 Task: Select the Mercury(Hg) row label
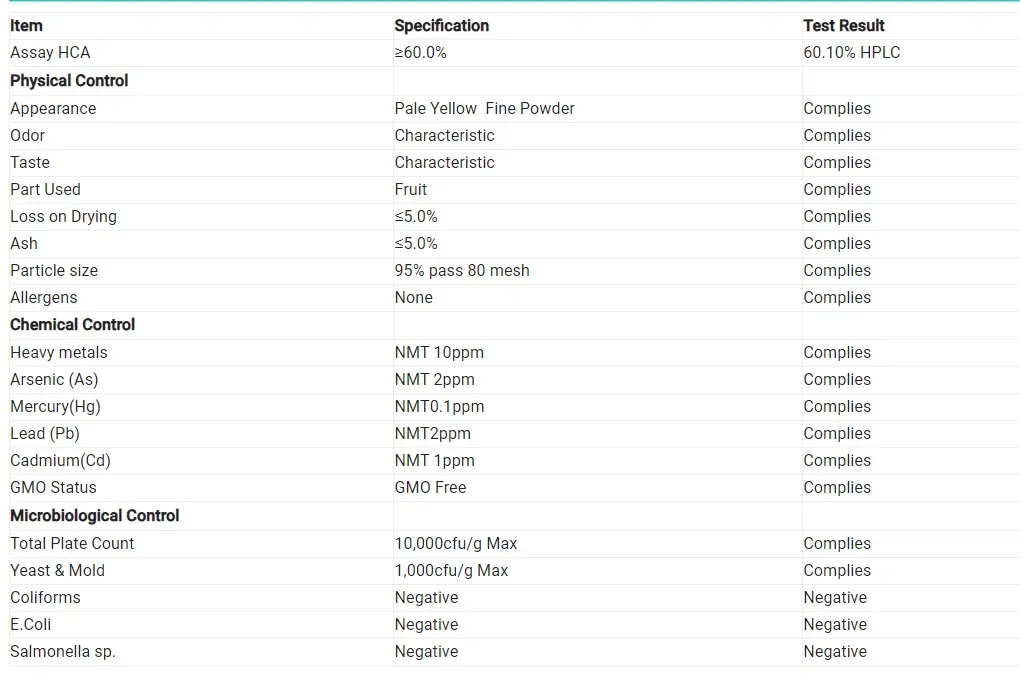(x=55, y=407)
